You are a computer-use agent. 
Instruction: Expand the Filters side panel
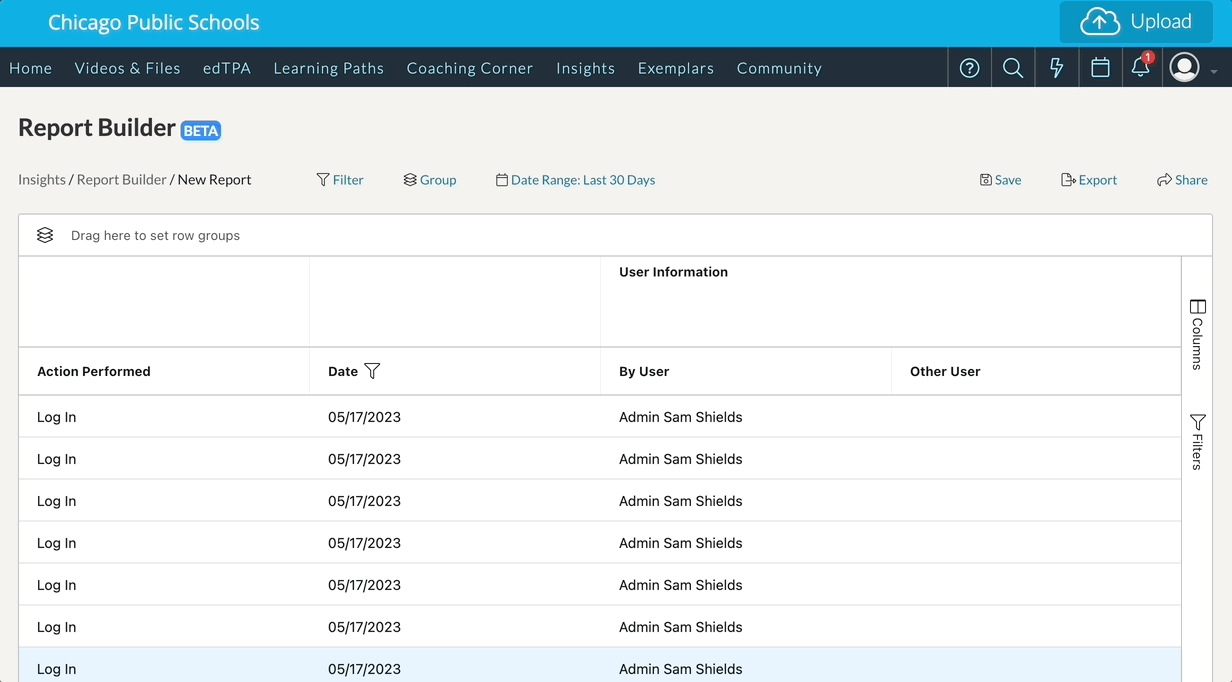1197,442
